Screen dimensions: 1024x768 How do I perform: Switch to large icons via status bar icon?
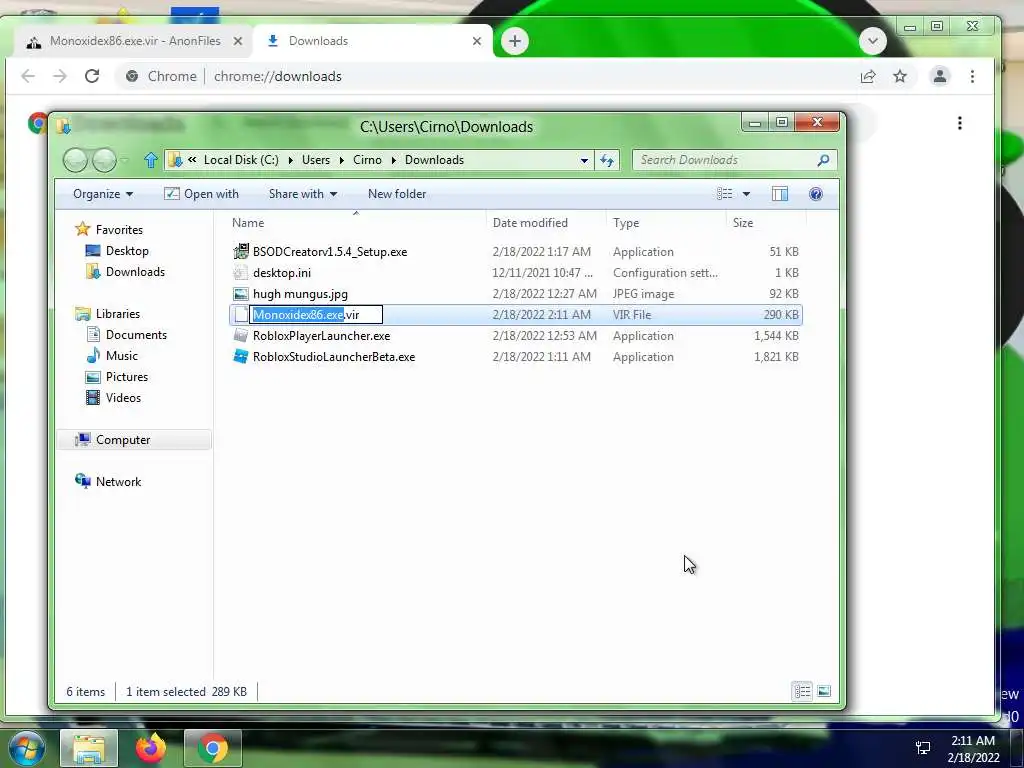tap(824, 691)
